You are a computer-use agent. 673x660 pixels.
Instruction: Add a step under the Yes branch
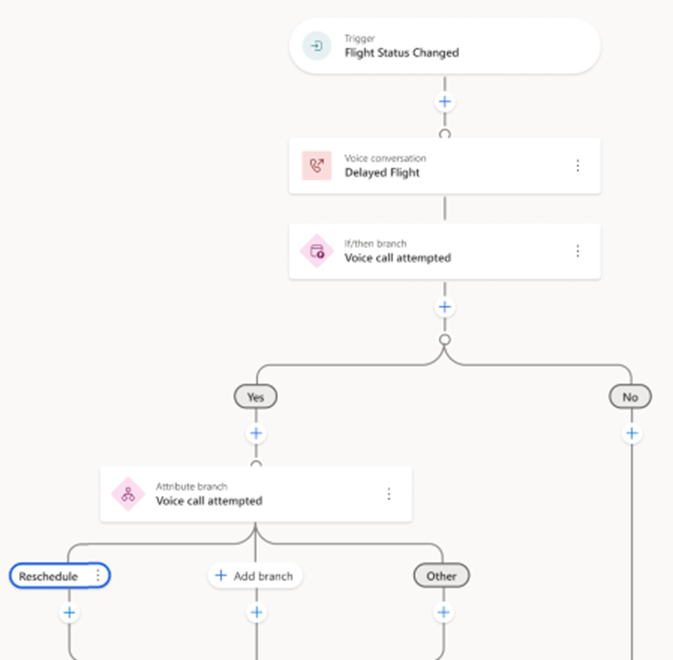pyautogui.click(x=256, y=433)
